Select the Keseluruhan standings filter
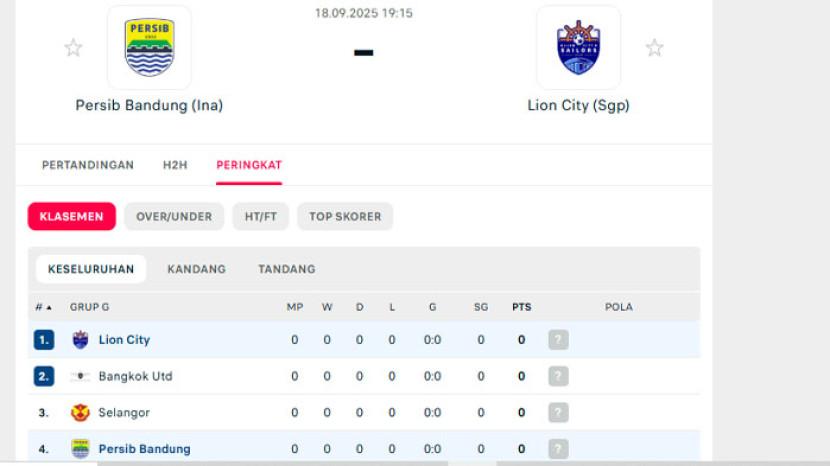This screenshot has height=466, width=830. (x=91, y=269)
